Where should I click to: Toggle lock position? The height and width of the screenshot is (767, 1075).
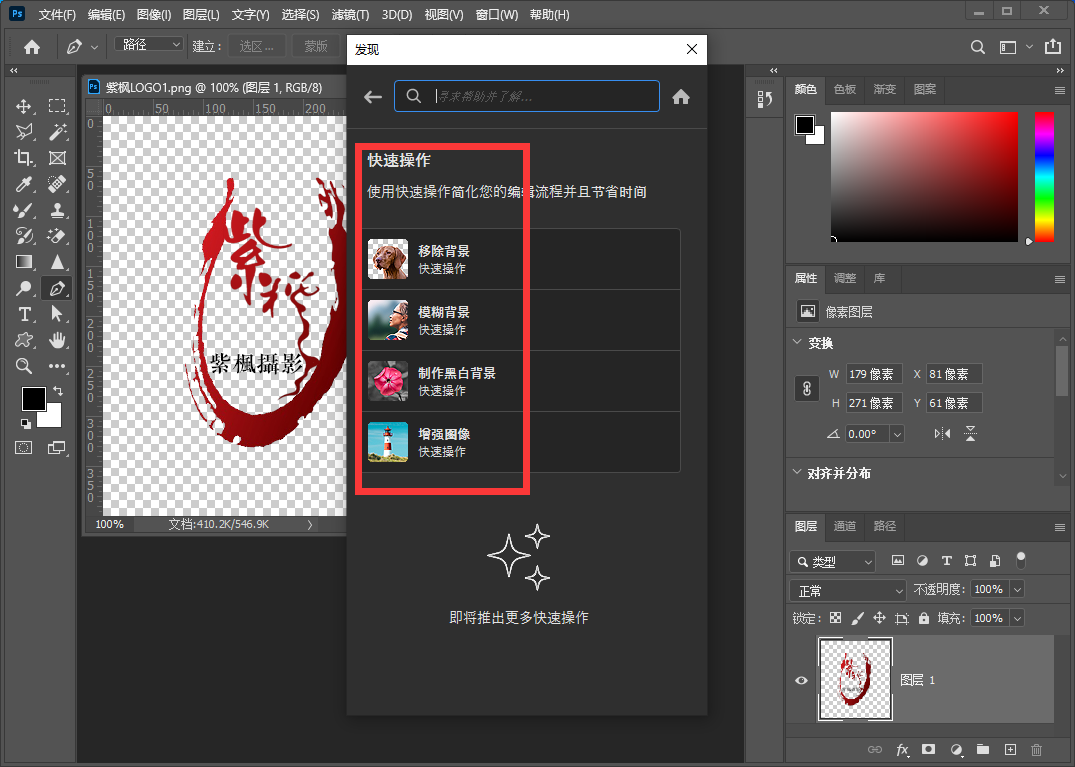pyautogui.click(x=880, y=618)
